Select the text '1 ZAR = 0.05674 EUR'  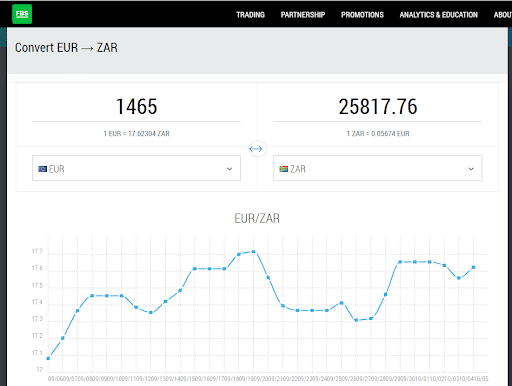pos(378,134)
